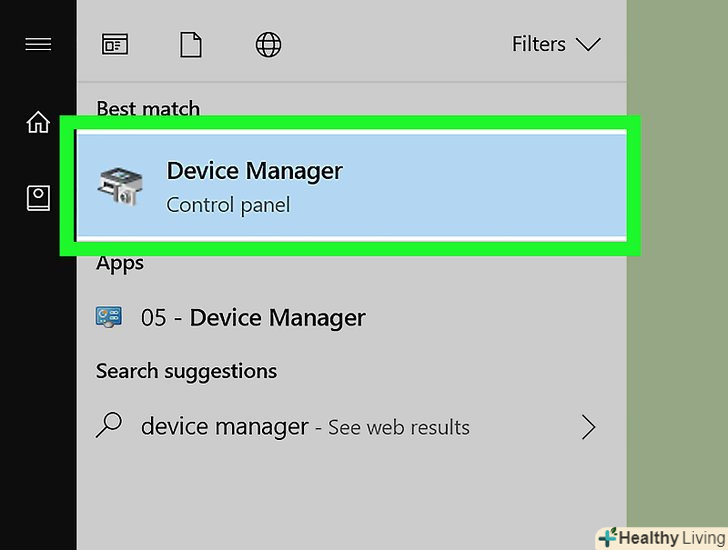Viewport: 728px width, 550px height.
Task: Launch the 05 - Device Manager app result
Action: tap(253, 318)
